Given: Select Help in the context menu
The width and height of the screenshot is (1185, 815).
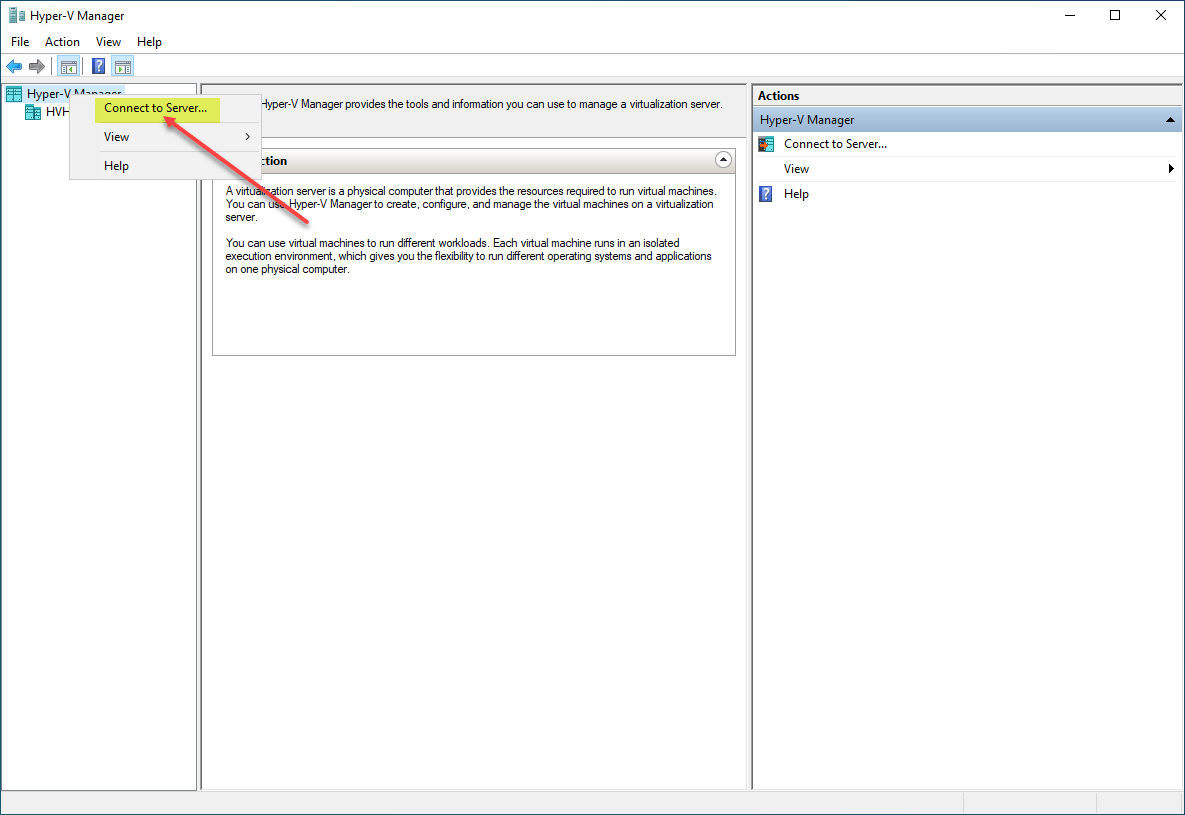Looking at the screenshot, I should 166,166.
